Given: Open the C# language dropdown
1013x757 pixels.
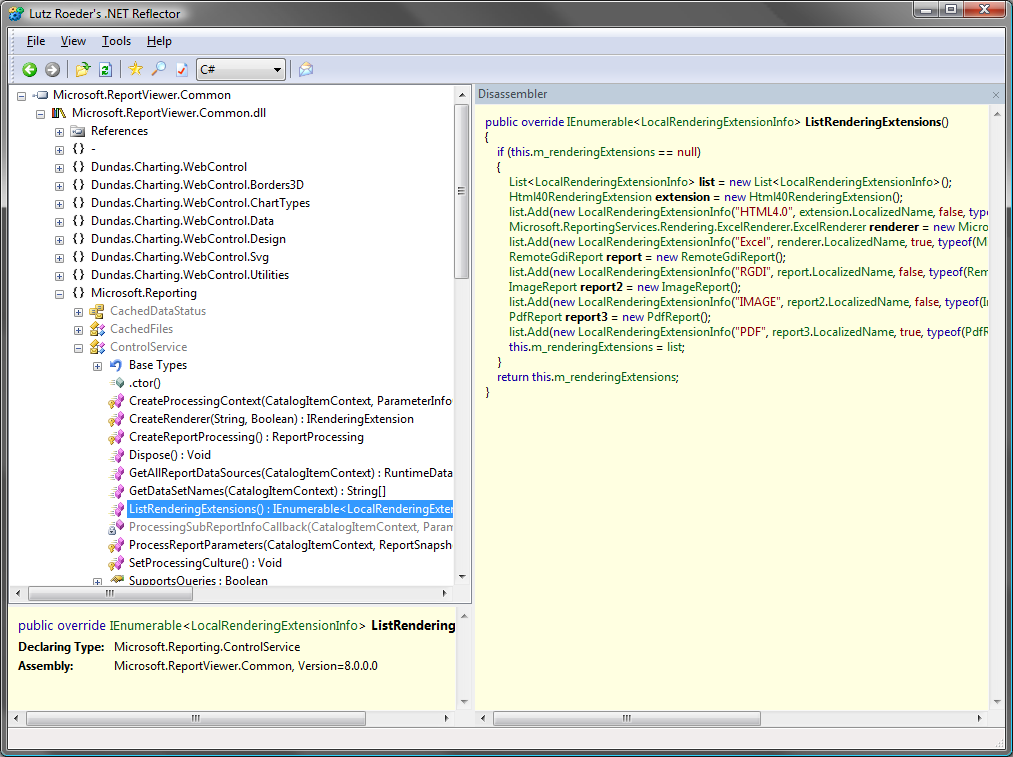Looking at the screenshot, I should tap(240, 69).
